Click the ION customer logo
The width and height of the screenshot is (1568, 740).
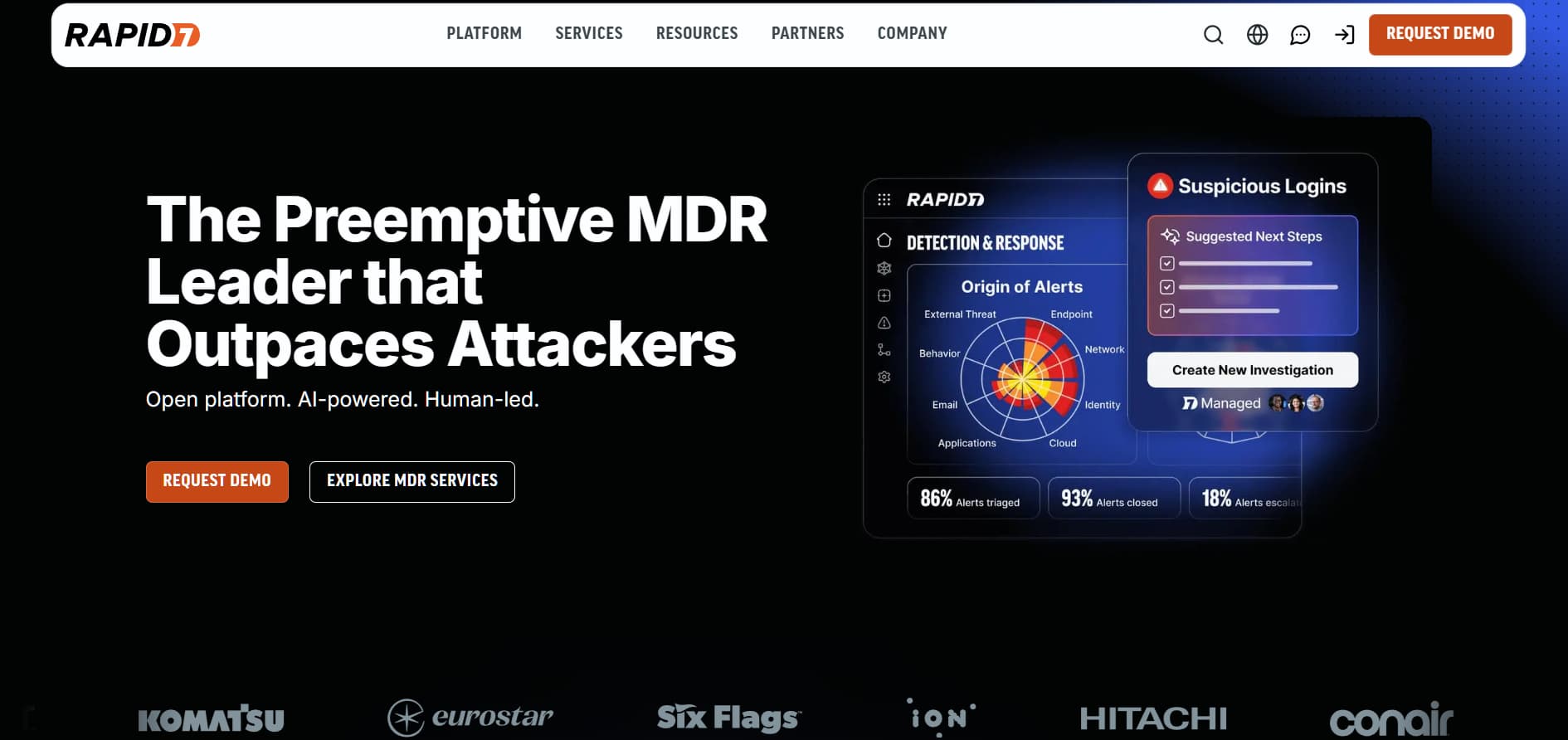pyautogui.click(x=942, y=718)
